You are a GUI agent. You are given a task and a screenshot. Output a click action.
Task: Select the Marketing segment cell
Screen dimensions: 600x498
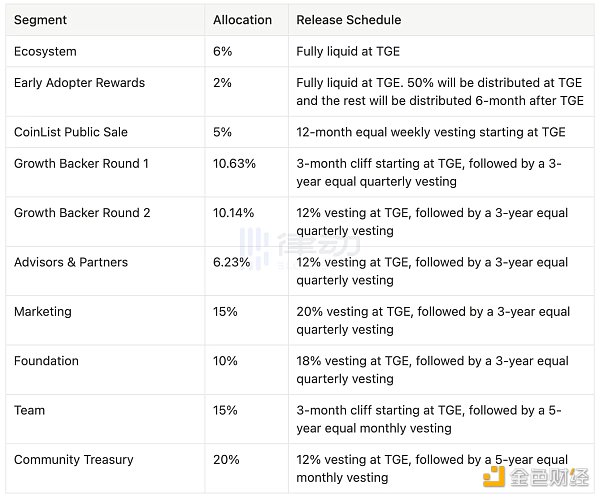43,311
